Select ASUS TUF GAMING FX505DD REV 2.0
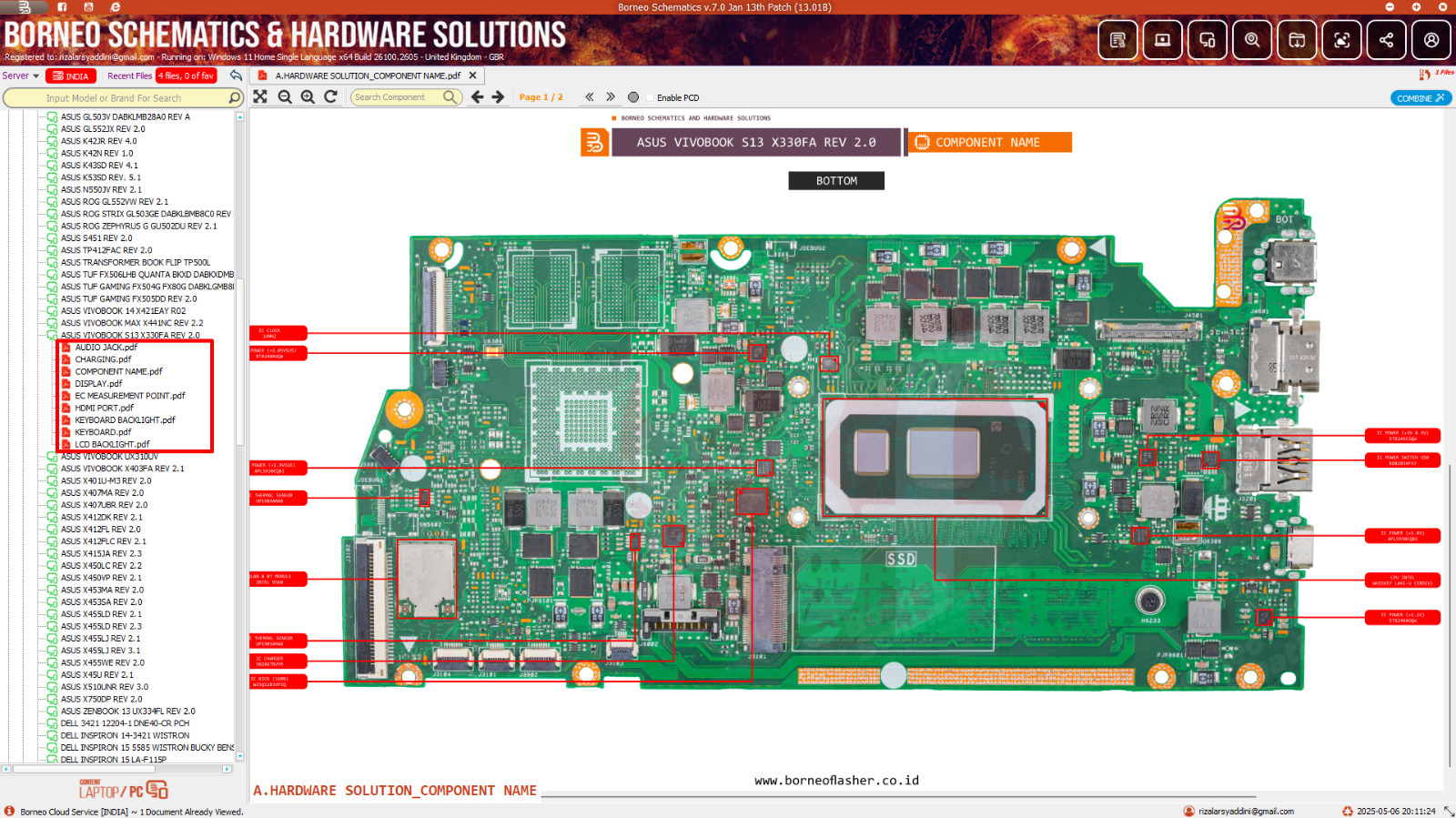Screen dimensions: 1456x818 coord(128,298)
